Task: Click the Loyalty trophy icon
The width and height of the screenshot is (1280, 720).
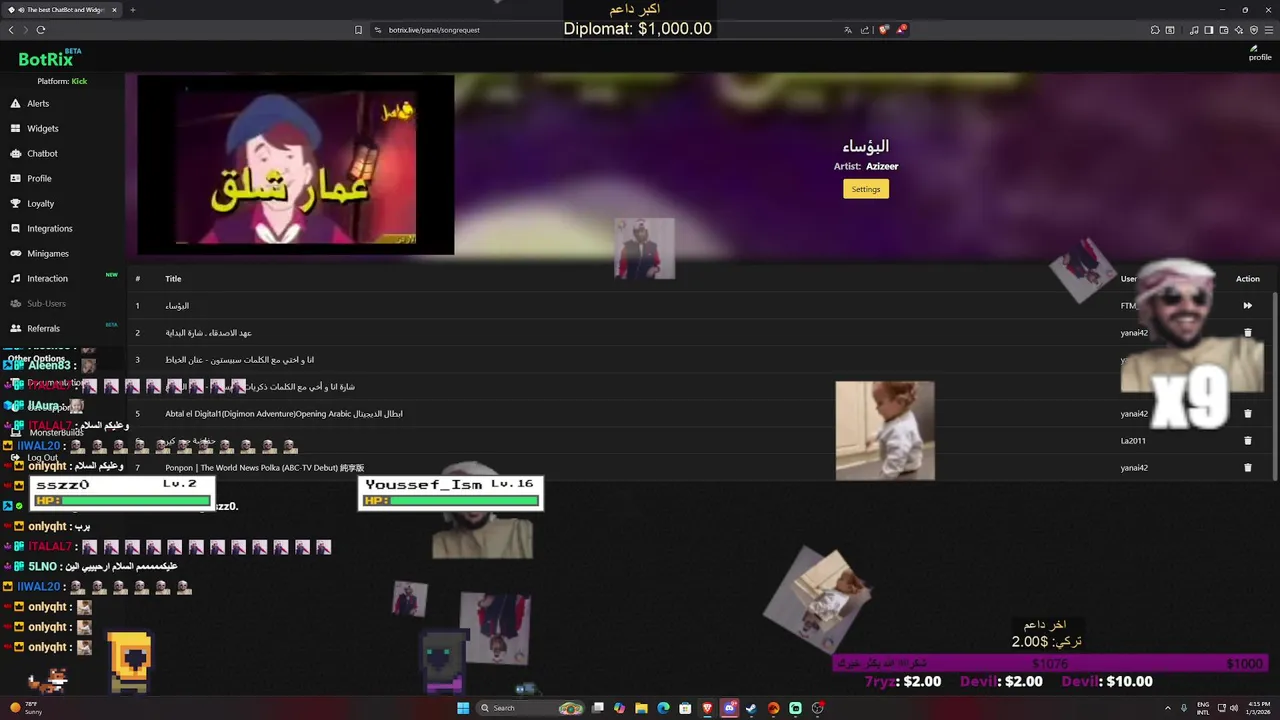Action: tap(16, 204)
